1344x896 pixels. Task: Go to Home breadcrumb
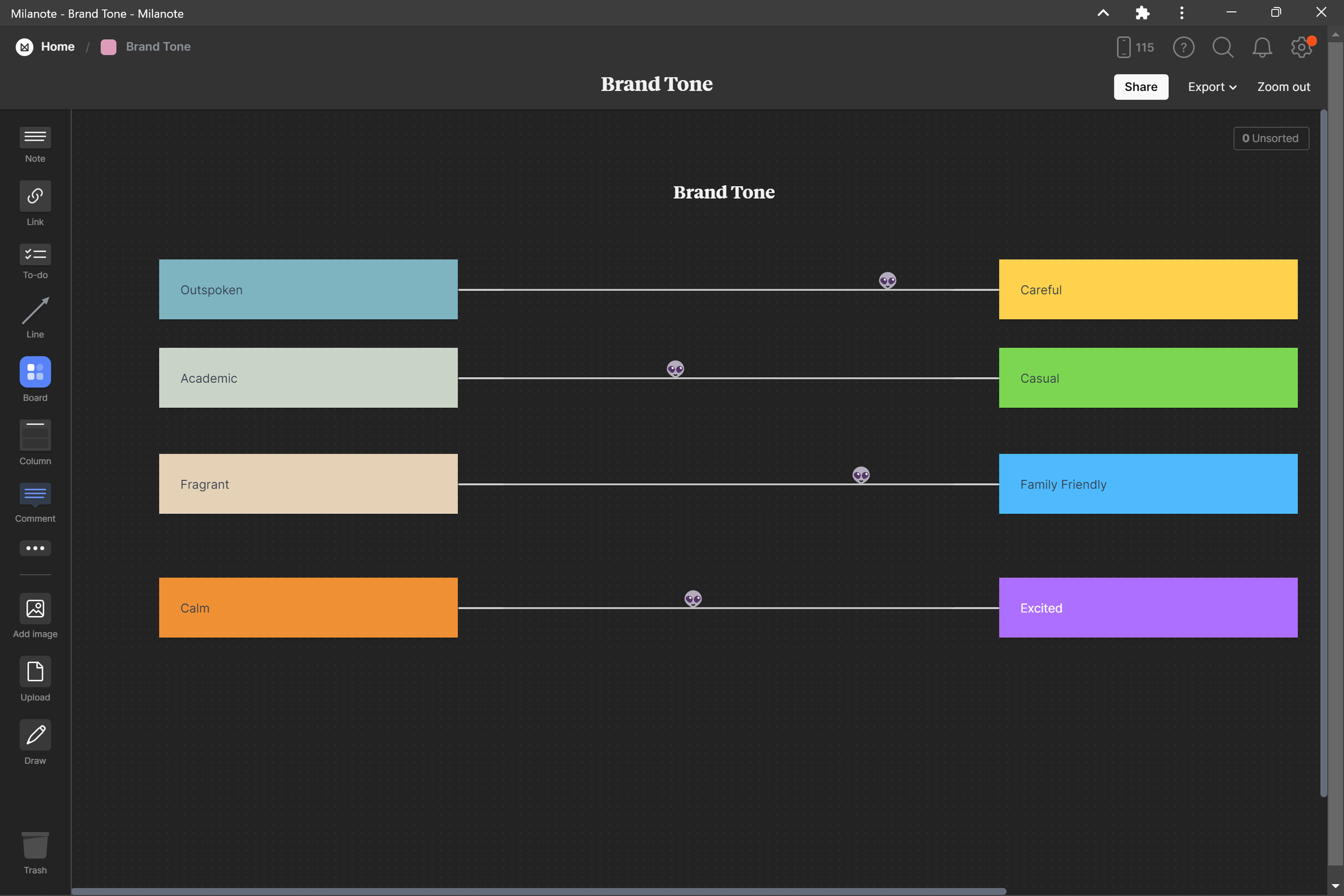(x=57, y=47)
